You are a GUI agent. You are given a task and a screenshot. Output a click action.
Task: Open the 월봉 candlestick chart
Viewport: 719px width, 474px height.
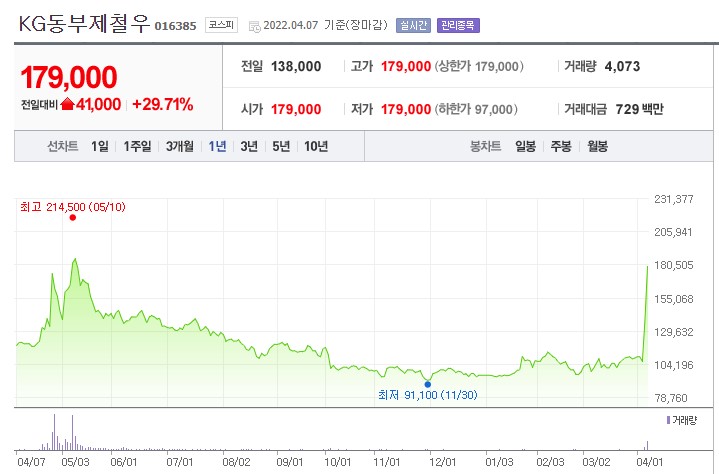(597, 146)
